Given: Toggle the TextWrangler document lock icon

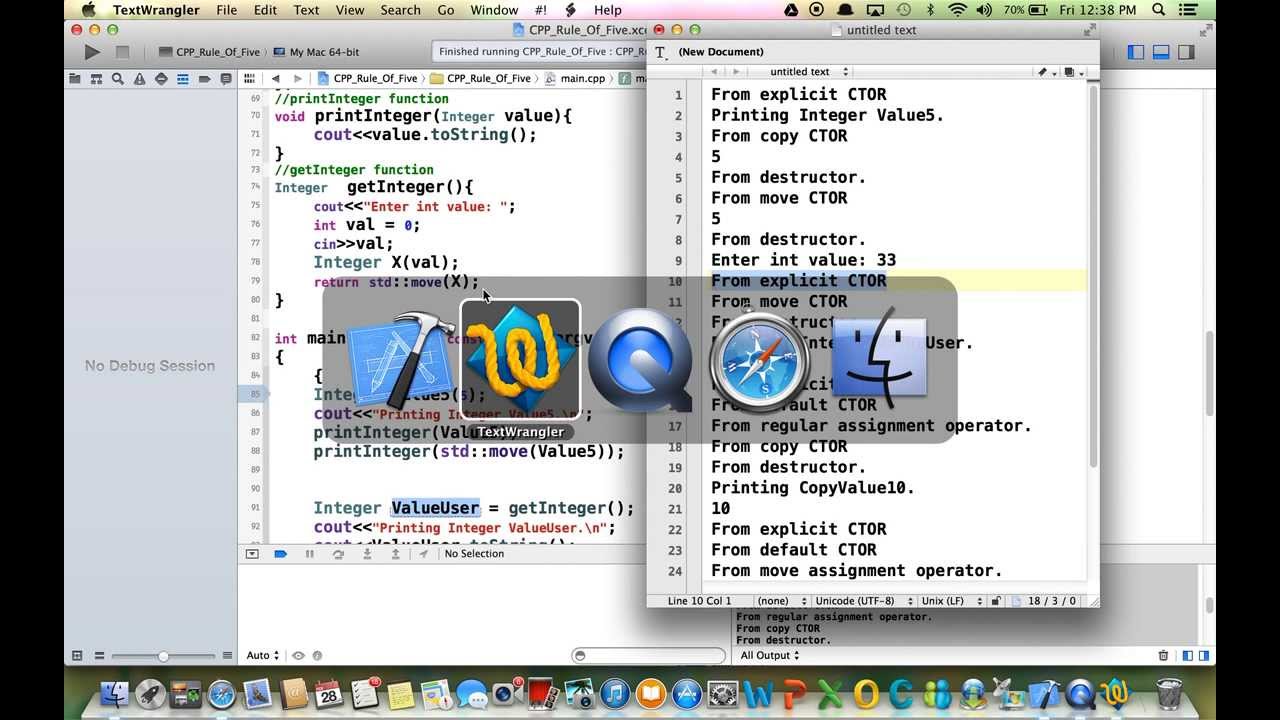Looking at the screenshot, I should (995, 601).
